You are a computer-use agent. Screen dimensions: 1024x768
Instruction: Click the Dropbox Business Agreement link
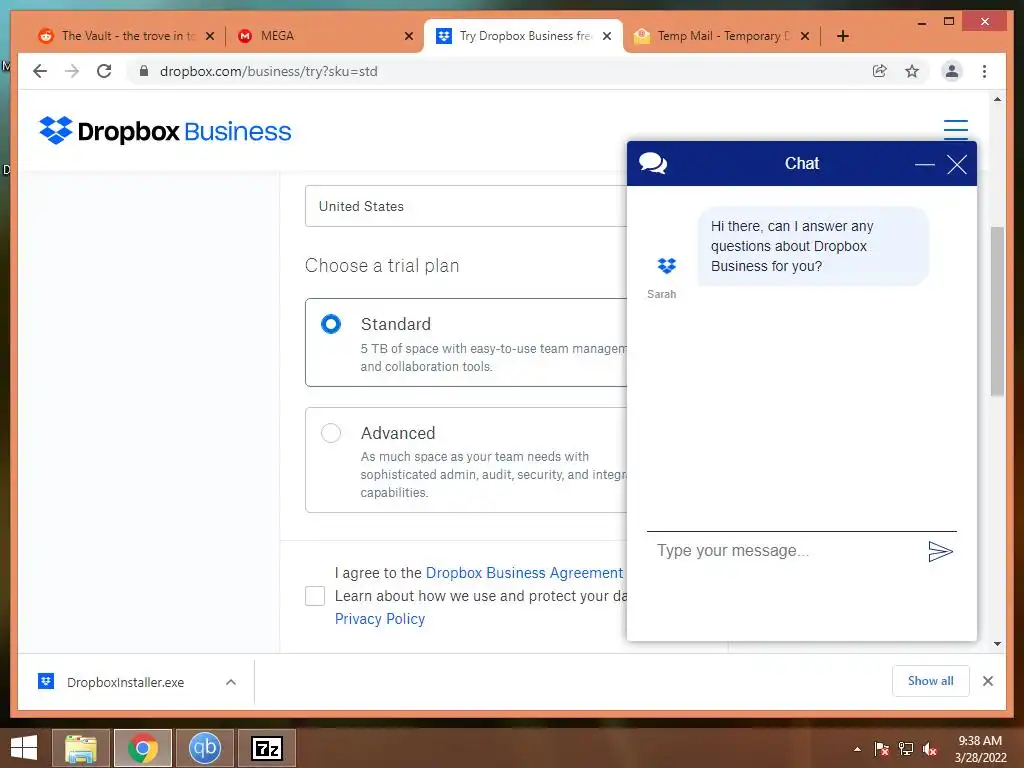coord(524,573)
